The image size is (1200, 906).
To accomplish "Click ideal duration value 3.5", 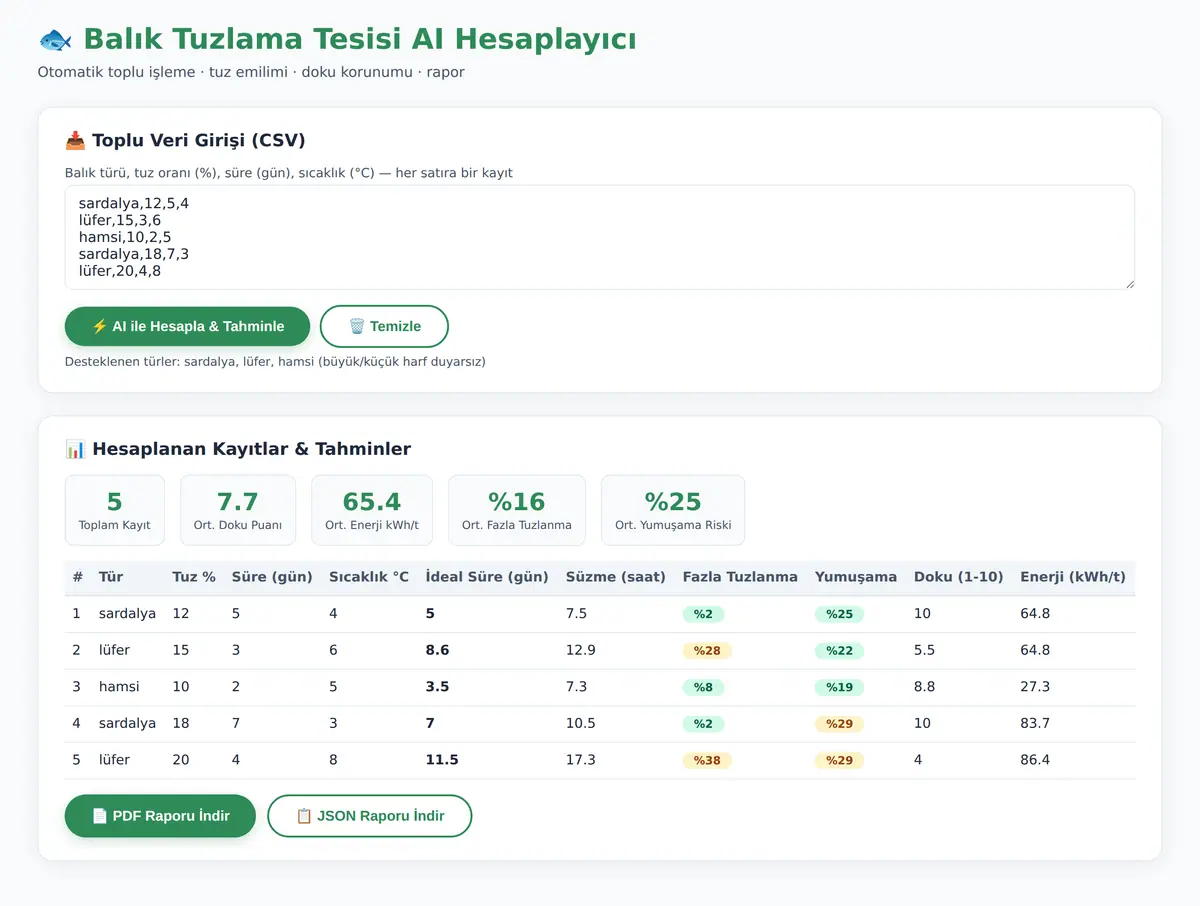I will point(438,687).
